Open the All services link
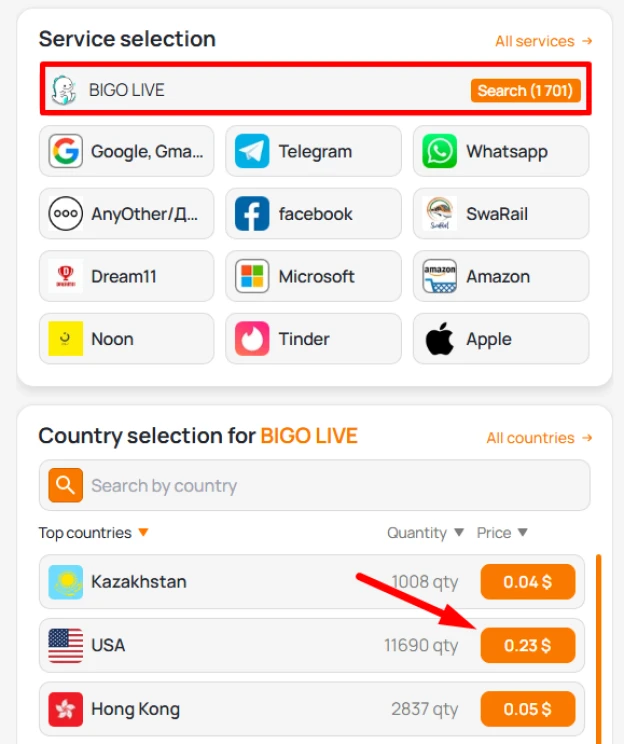624x744 pixels. click(544, 41)
